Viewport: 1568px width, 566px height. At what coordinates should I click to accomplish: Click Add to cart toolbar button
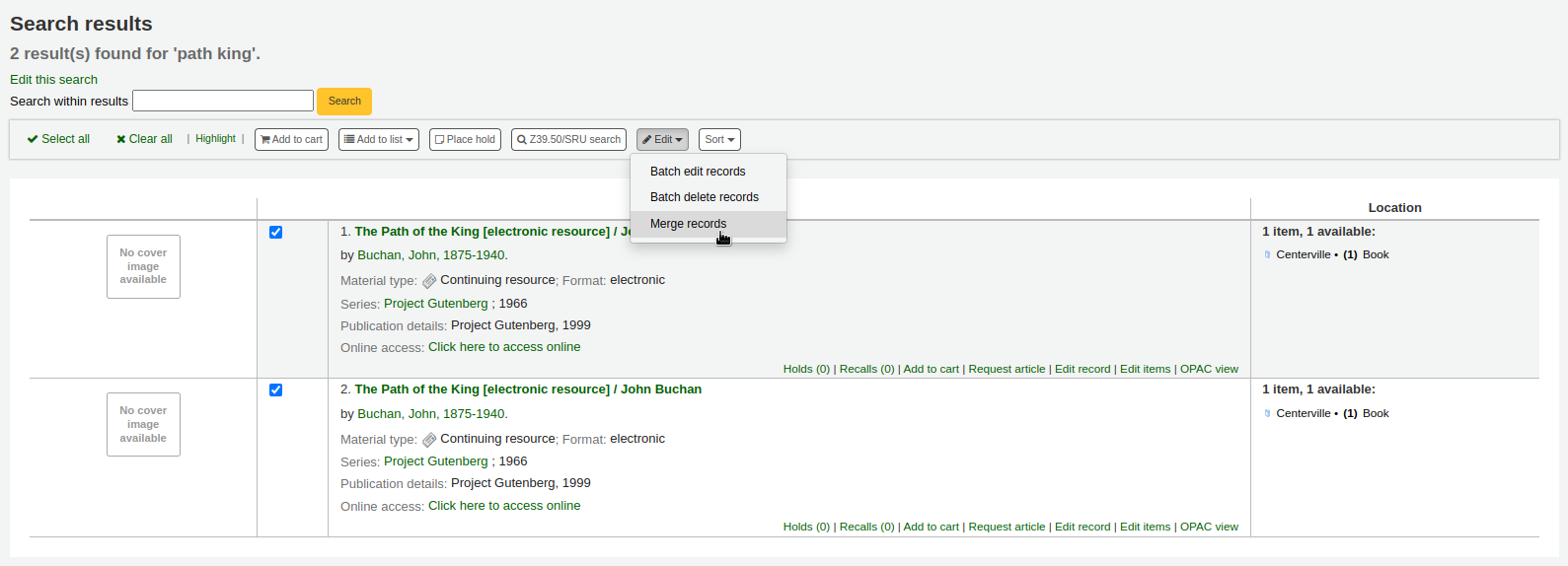point(291,140)
